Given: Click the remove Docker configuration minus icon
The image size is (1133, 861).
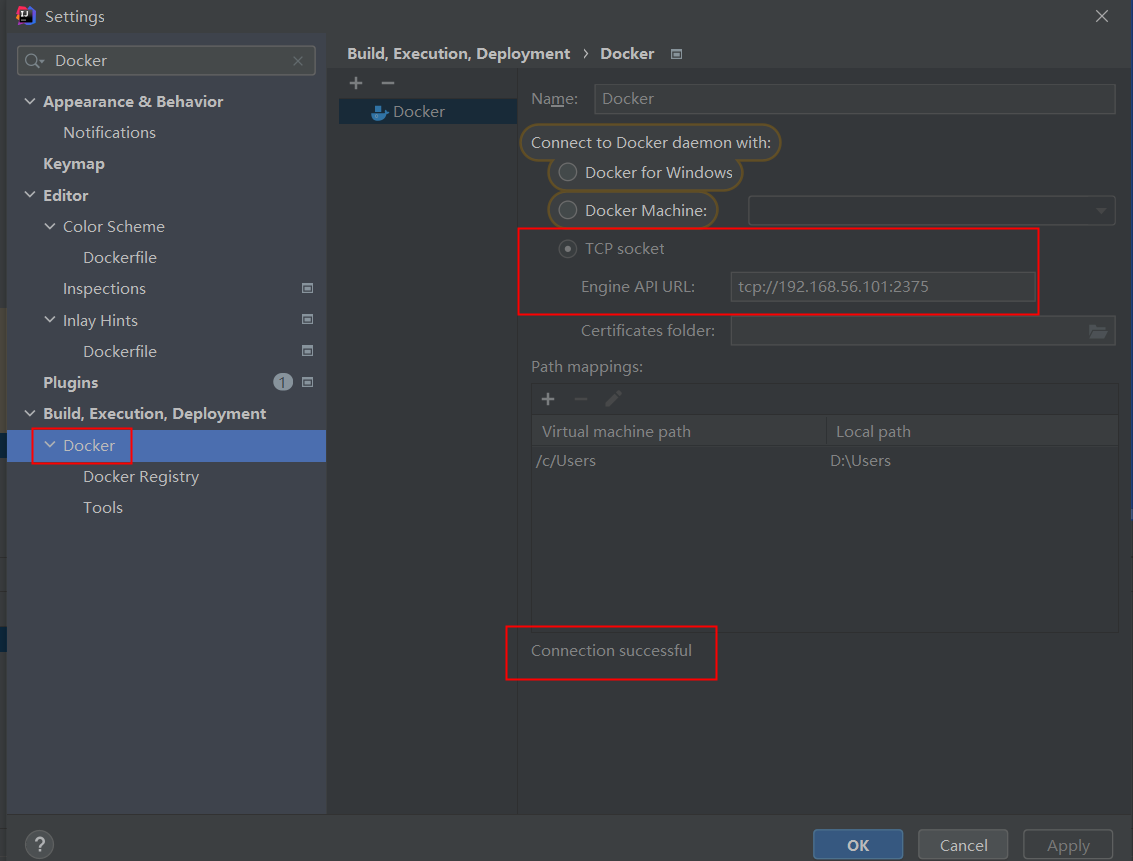Looking at the screenshot, I should [x=388, y=83].
